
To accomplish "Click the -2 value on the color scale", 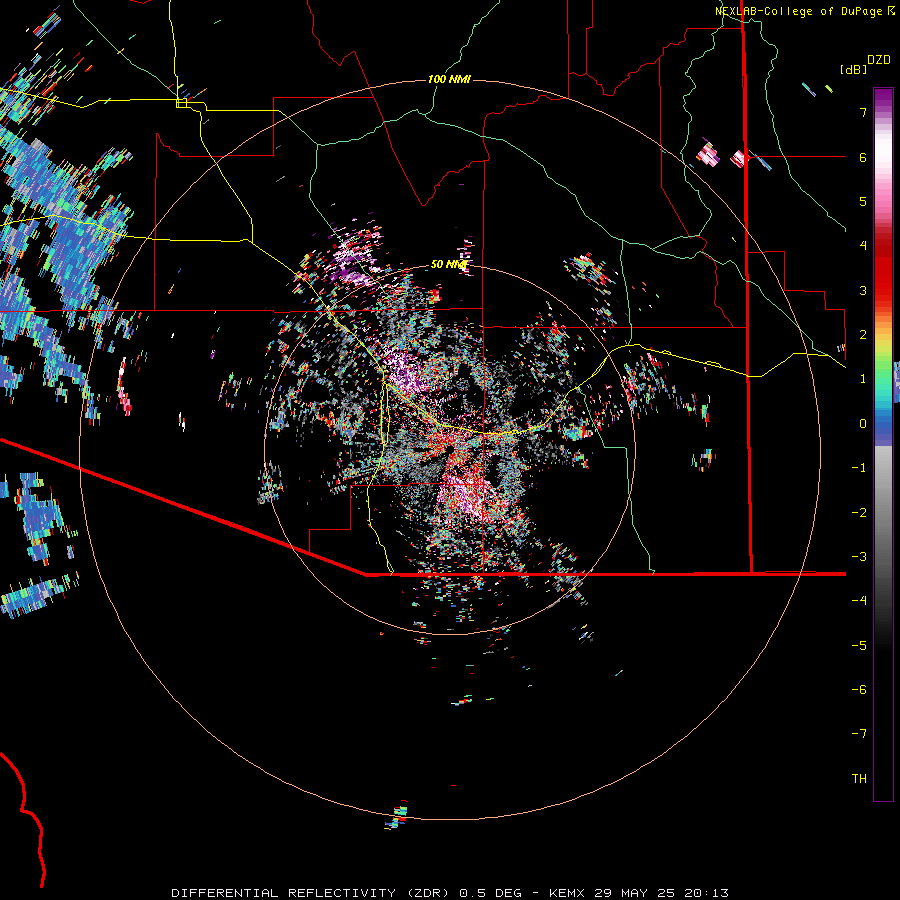I will pyautogui.click(x=859, y=513).
